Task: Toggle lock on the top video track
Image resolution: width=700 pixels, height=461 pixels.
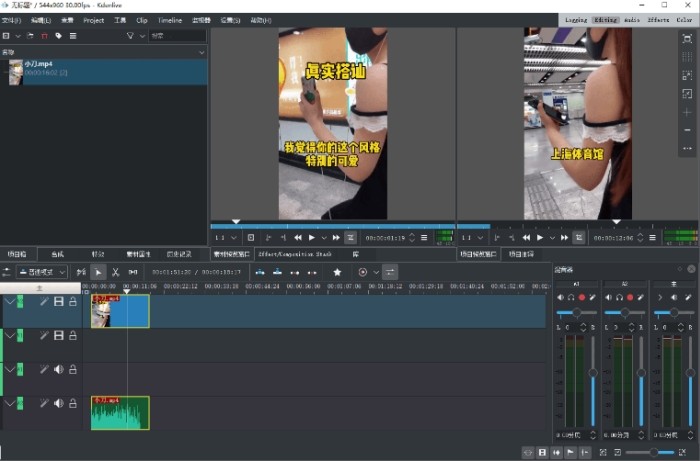Action: [73, 302]
